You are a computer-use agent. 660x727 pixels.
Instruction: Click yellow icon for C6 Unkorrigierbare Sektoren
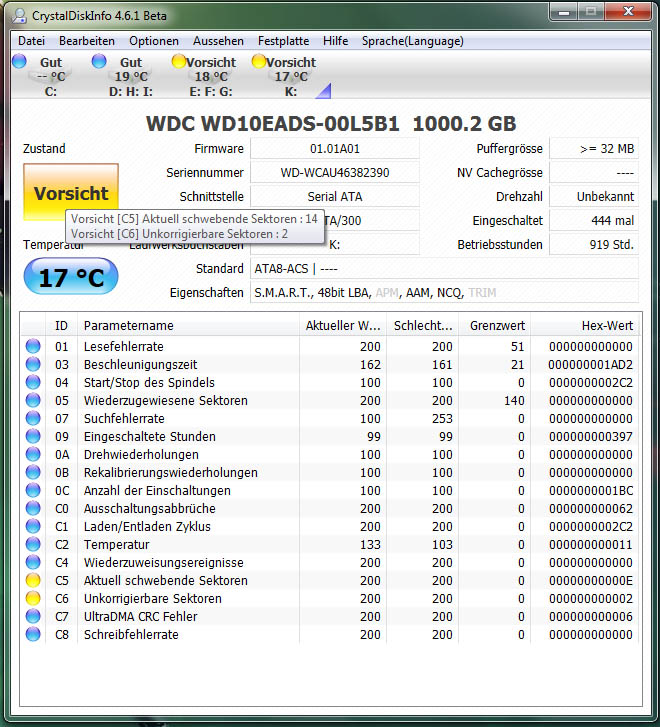coord(33,598)
